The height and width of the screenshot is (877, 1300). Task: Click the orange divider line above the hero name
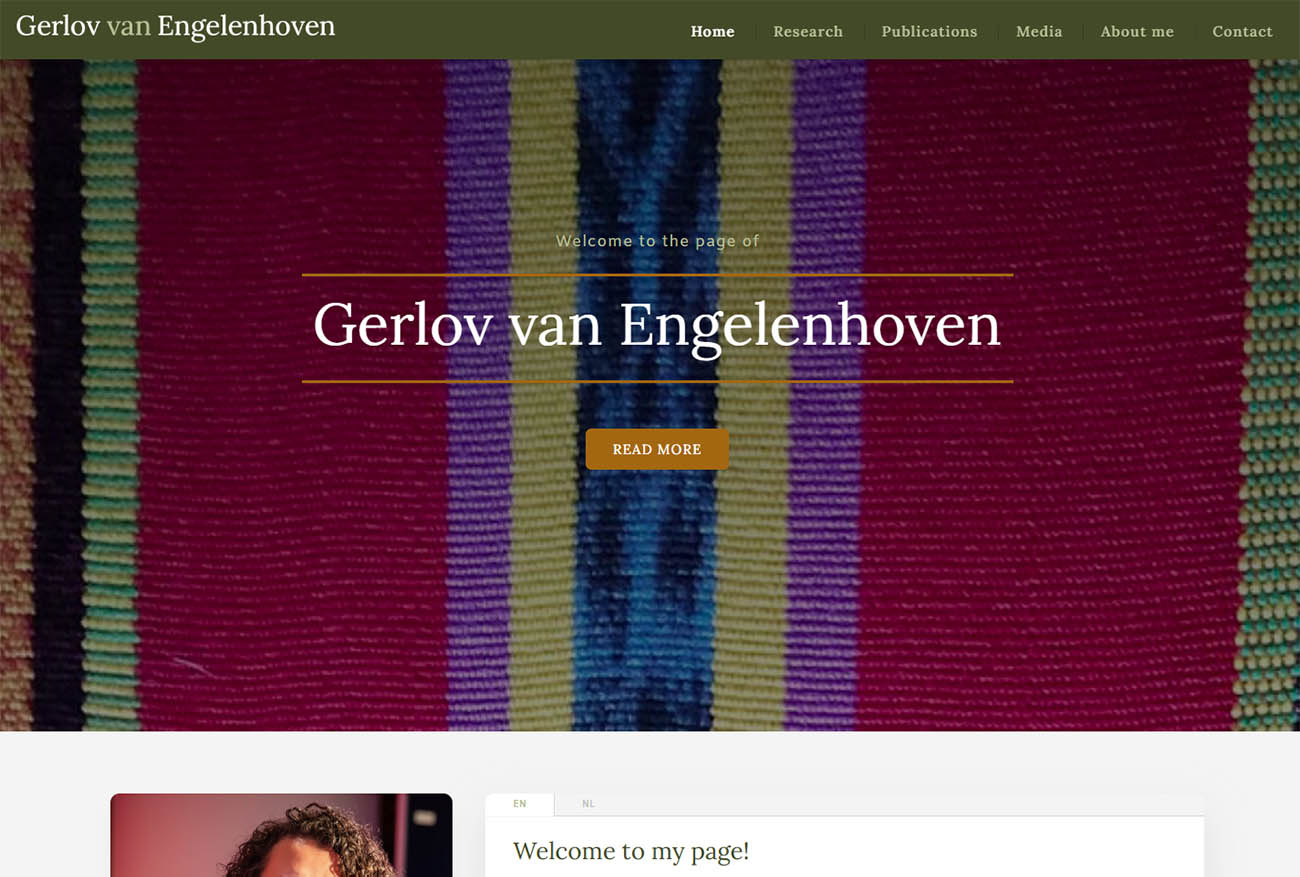(x=657, y=274)
